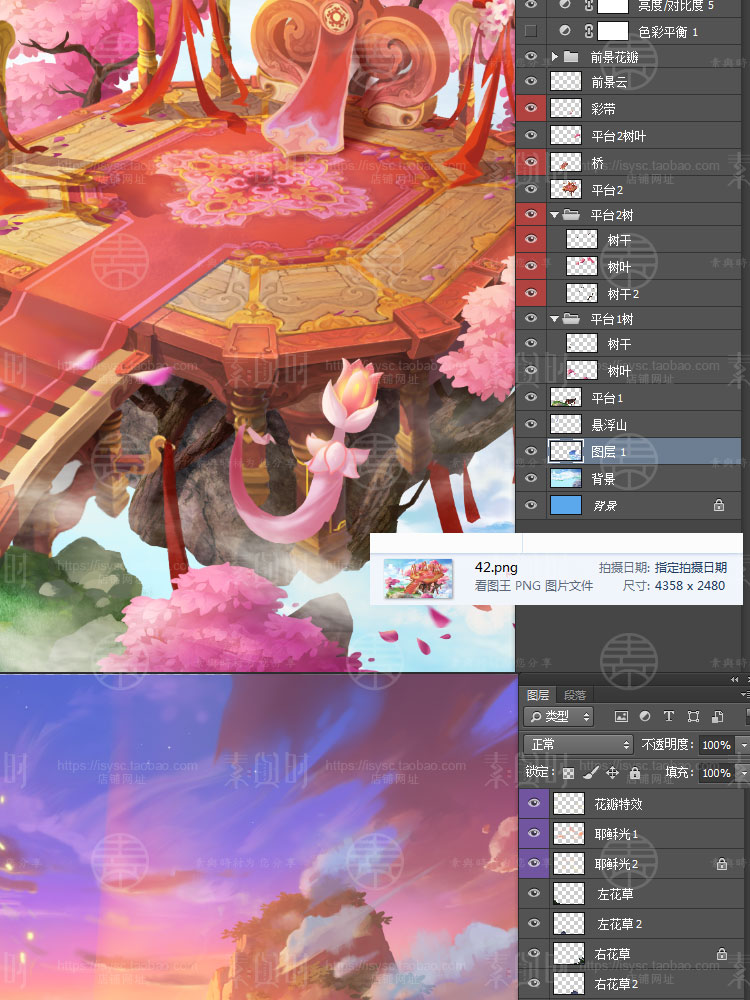Collapse the 平台1树 group arrow
Screen dimensions: 750x1000
coord(554,319)
